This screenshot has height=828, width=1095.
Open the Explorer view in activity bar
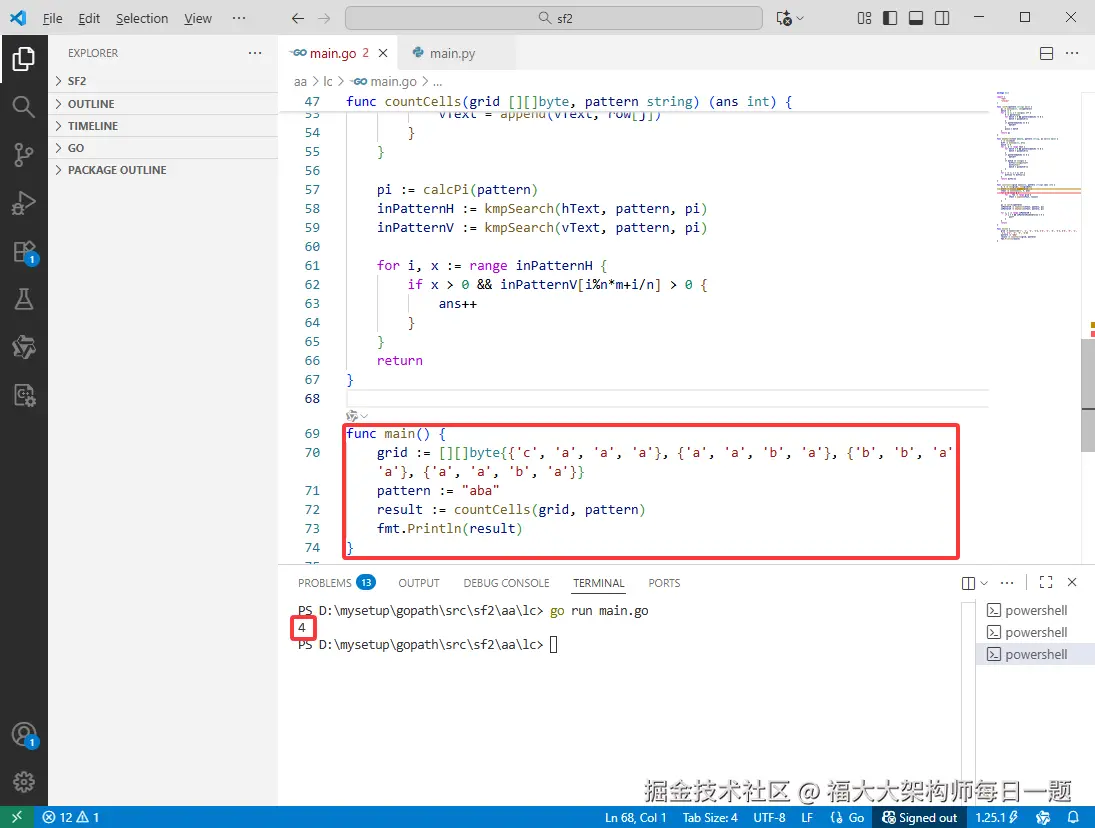pos(24,59)
